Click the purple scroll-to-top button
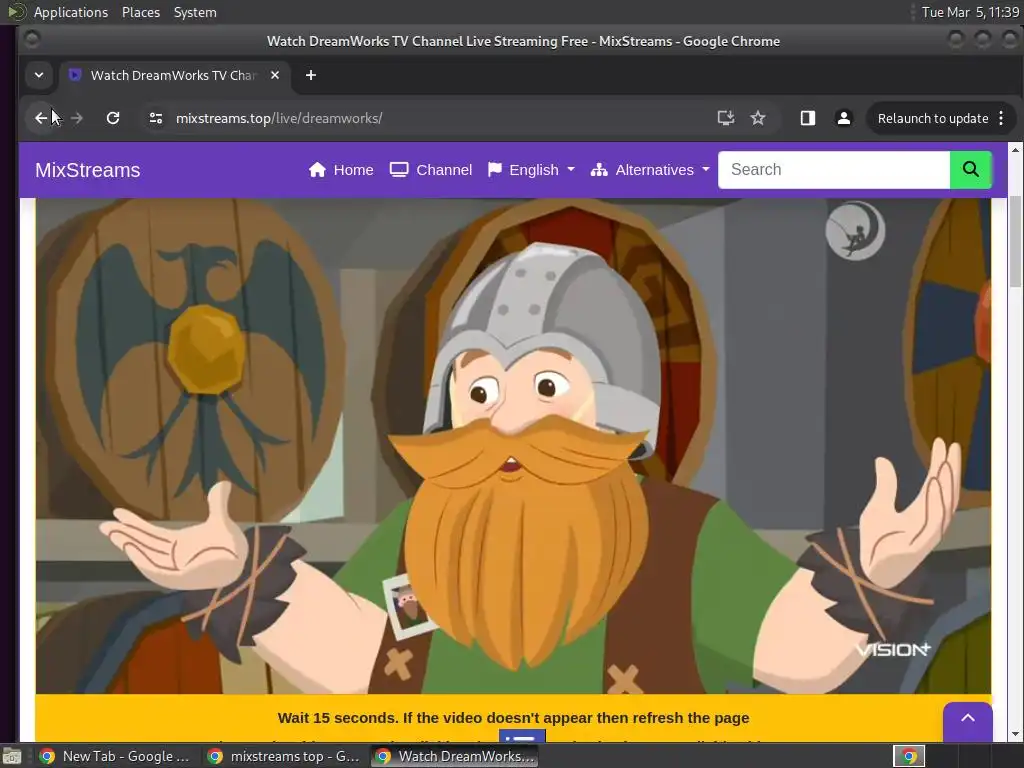This screenshot has height=768, width=1024. (968, 721)
